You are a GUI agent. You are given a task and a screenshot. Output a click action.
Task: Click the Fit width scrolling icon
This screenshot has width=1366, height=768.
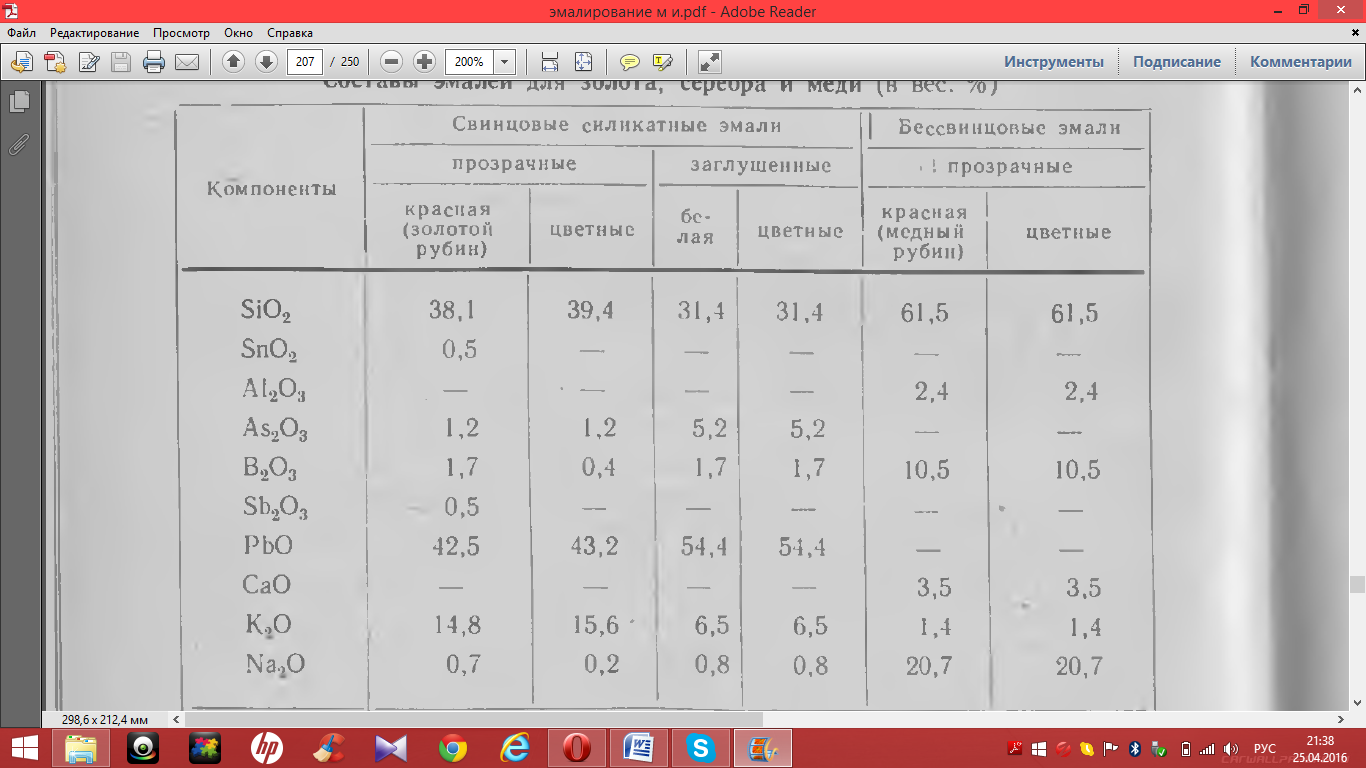[x=550, y=62]
